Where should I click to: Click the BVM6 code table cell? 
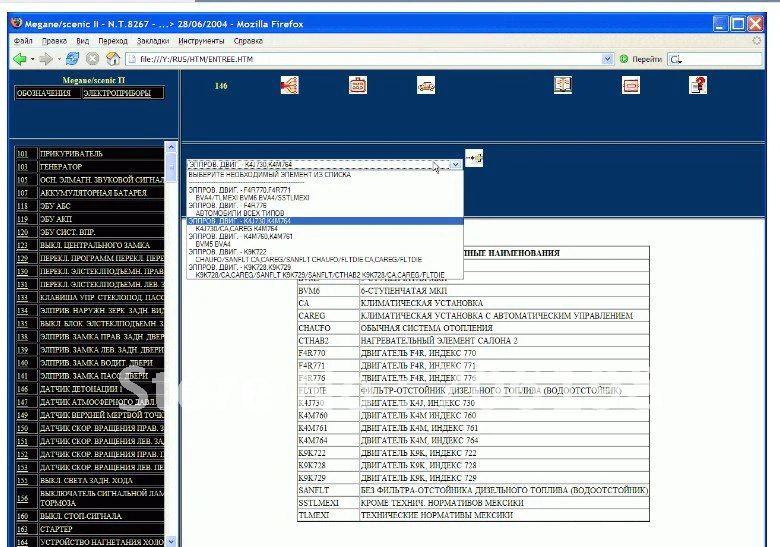(x=328, y=291)
